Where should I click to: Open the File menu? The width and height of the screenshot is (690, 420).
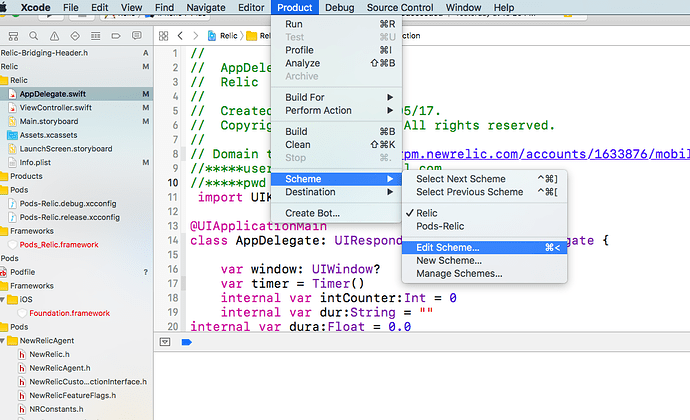(70, 7)
